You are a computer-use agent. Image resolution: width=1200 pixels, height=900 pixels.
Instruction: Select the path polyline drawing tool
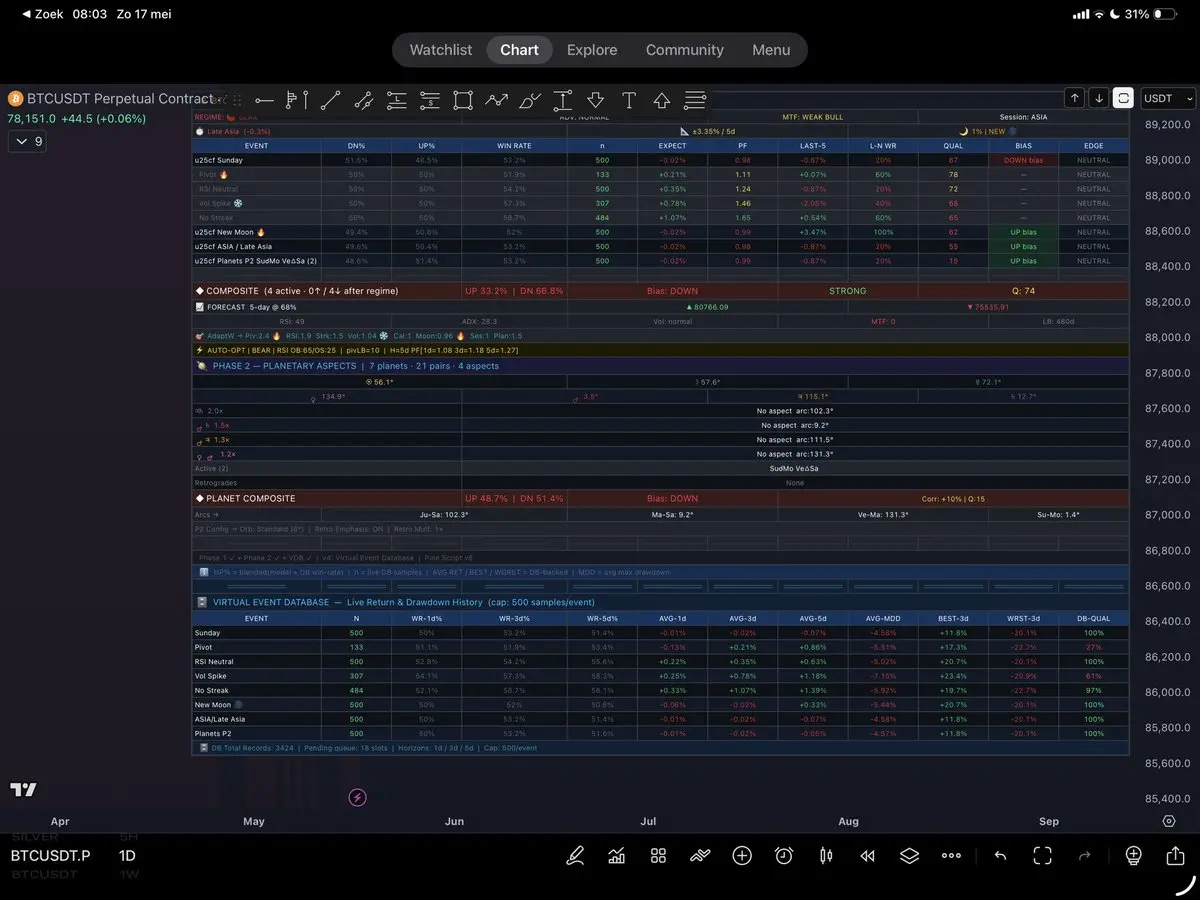[x=496, y=100]
